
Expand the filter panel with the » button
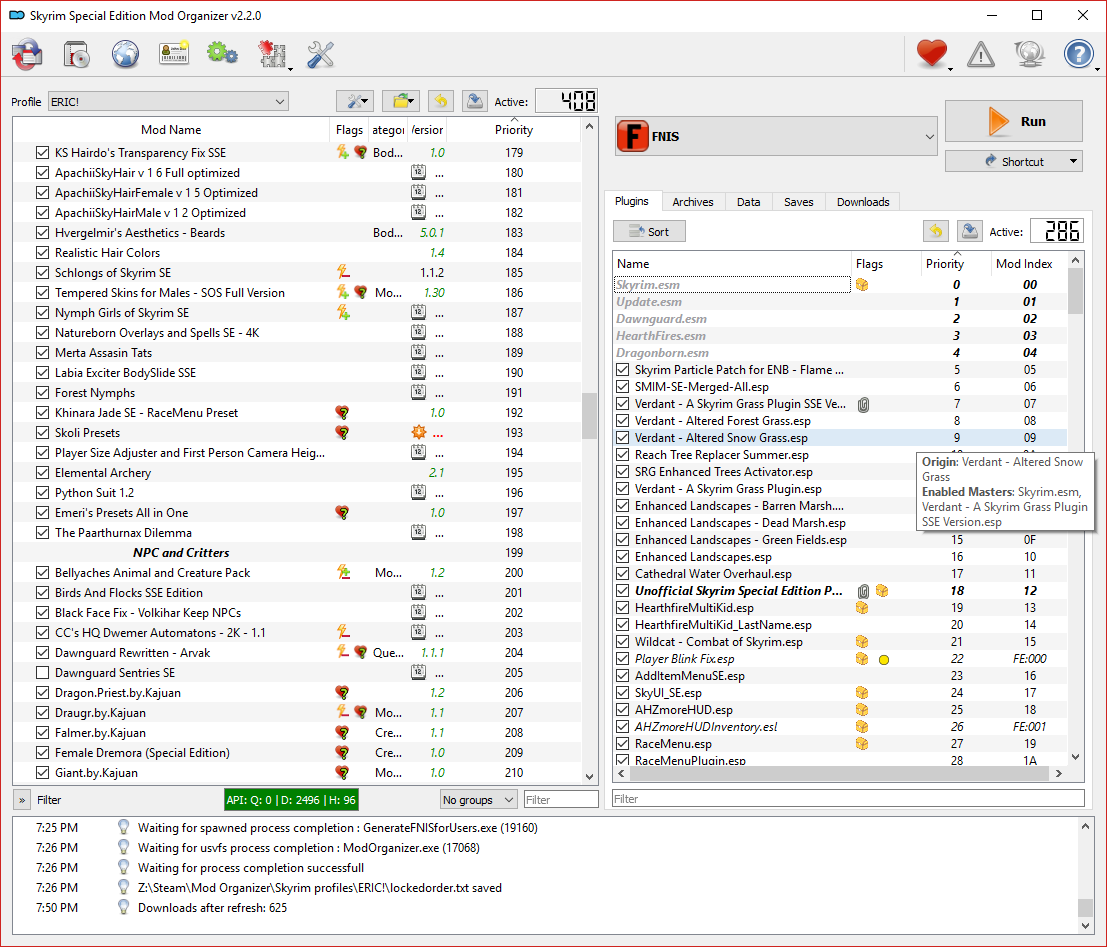coord(22,800)
